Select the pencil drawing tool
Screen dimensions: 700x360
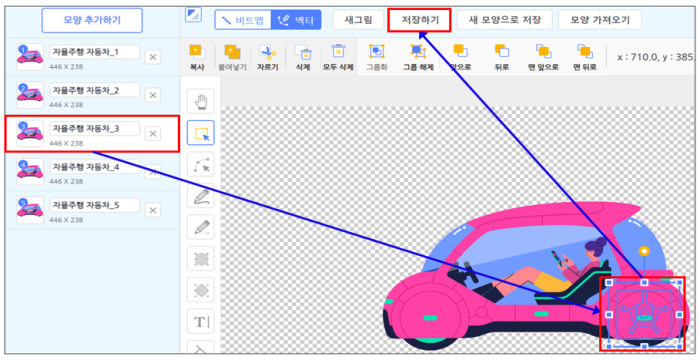tap(200, 227)
